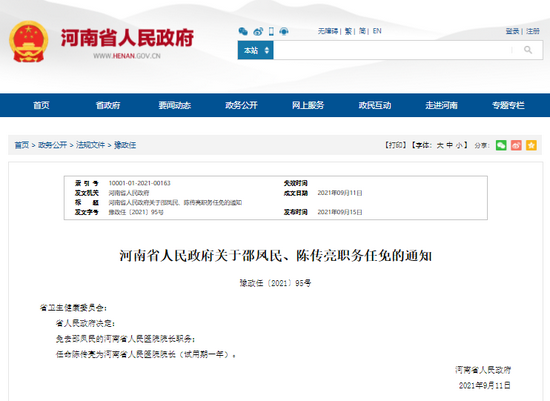Click the magnifier search icon
Image resolution: width=550 pixels, height=401 pixels.
[x=528, y=50]
